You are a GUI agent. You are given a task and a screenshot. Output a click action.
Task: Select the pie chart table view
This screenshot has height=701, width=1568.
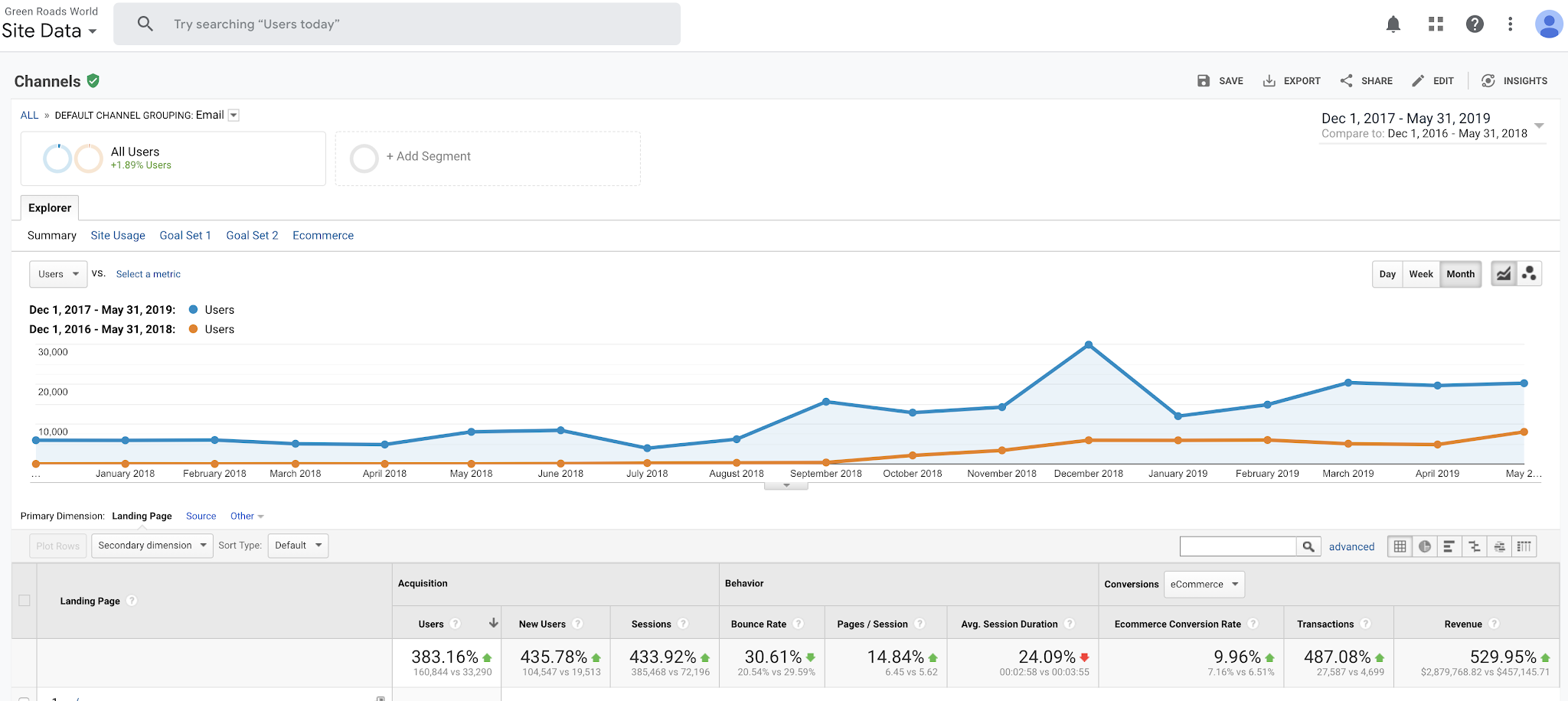(x=1424, y=546)
